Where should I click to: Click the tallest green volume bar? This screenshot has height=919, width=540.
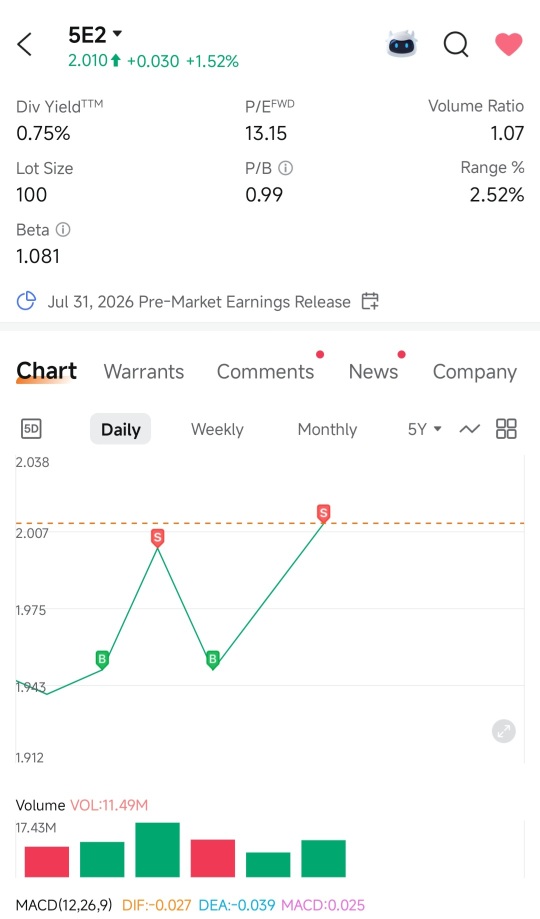pos(157,850)
